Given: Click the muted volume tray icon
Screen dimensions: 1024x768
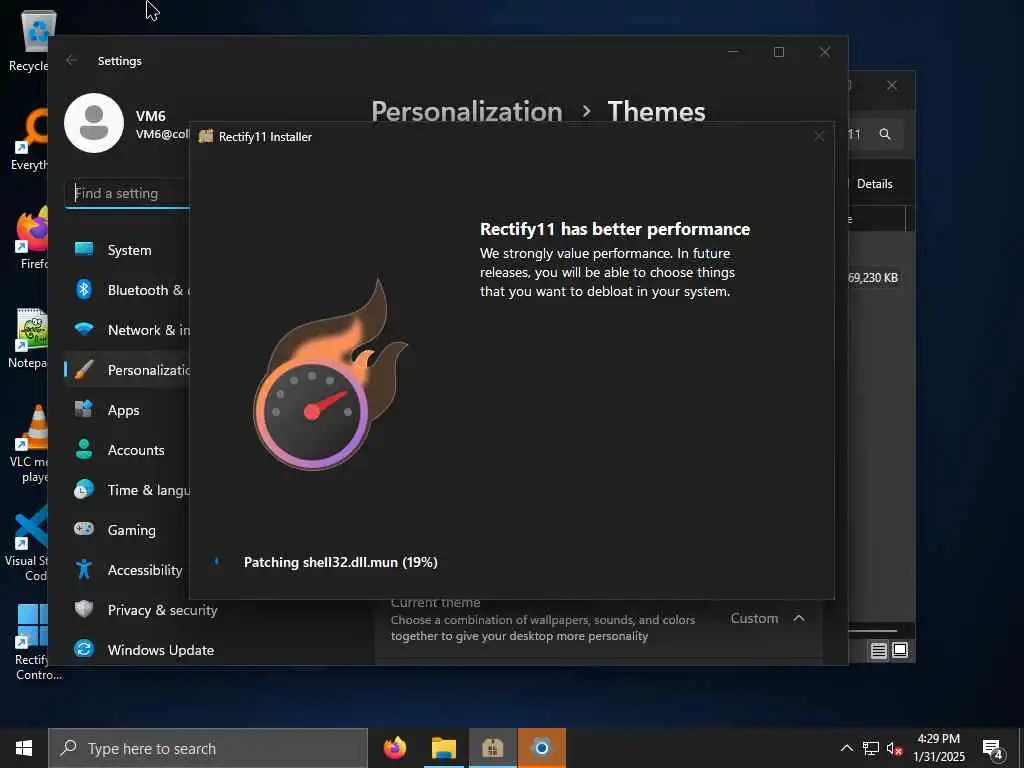Looking at the screenshot, I should click(x=894, y=748).
